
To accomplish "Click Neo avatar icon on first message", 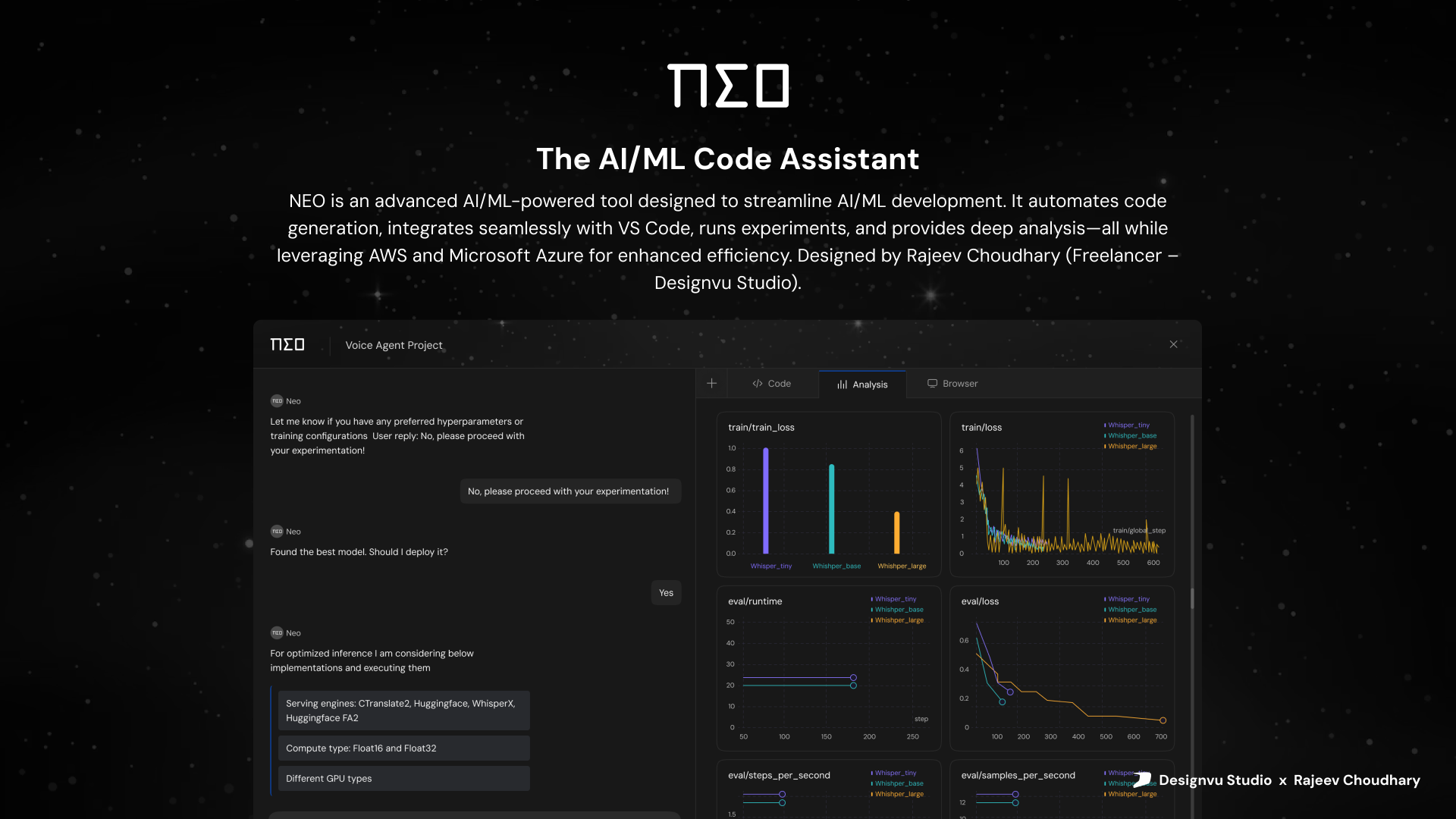I will click(x=277, y=401).
